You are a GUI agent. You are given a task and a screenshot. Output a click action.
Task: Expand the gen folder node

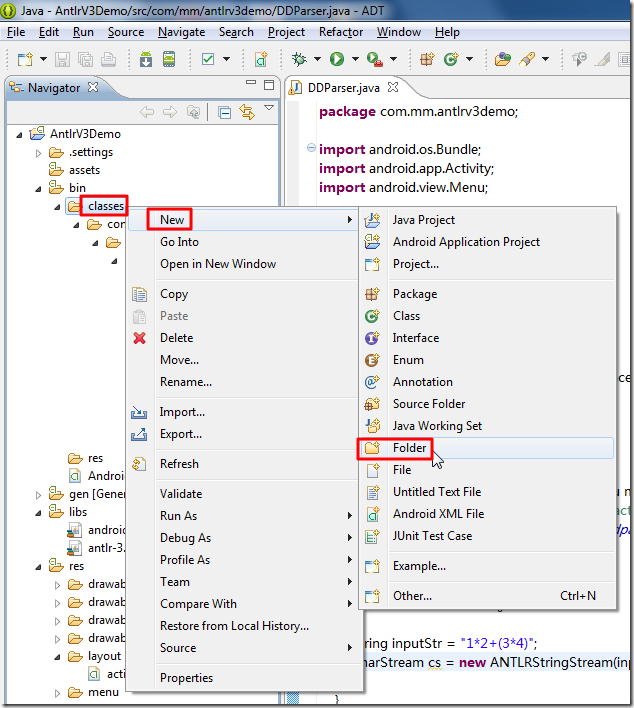[38, 495]
